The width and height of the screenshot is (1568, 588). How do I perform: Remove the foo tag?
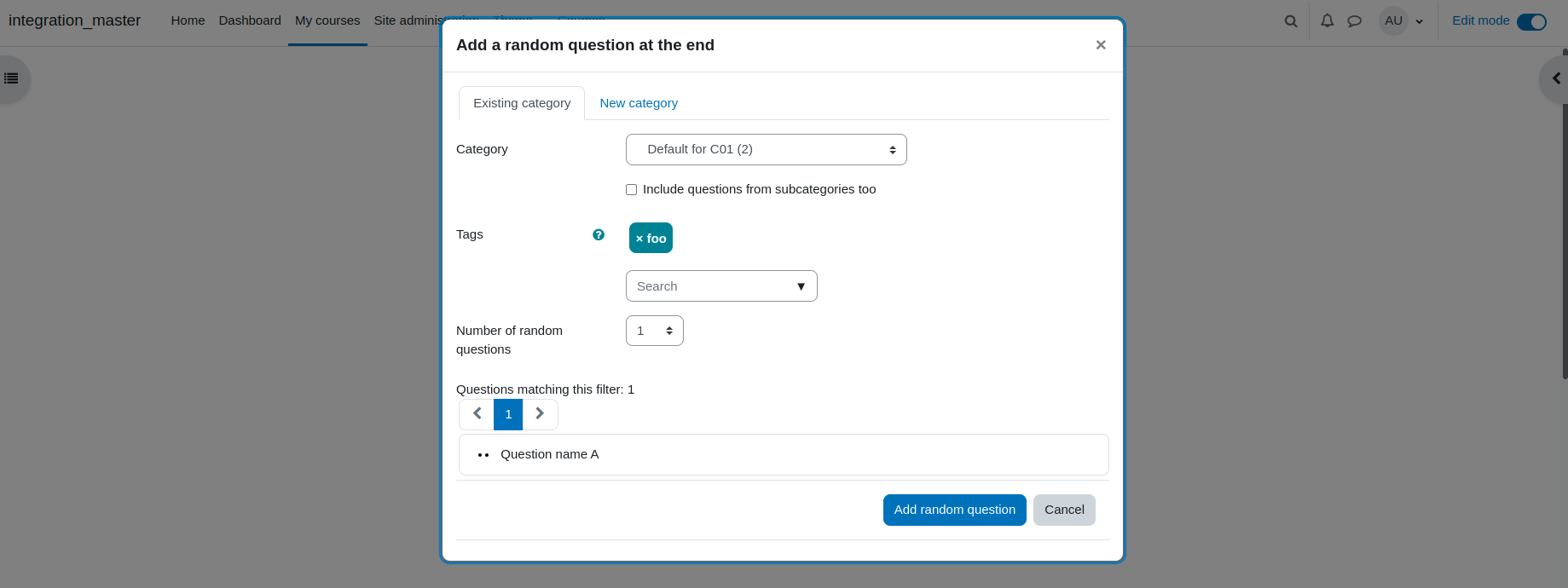pos(651,238)
